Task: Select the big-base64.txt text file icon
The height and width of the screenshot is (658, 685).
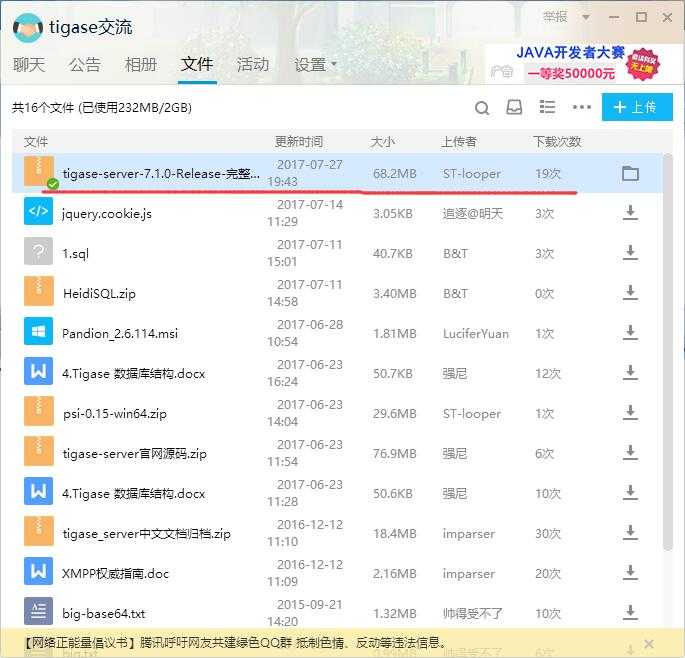Action: tap(38, 611)
